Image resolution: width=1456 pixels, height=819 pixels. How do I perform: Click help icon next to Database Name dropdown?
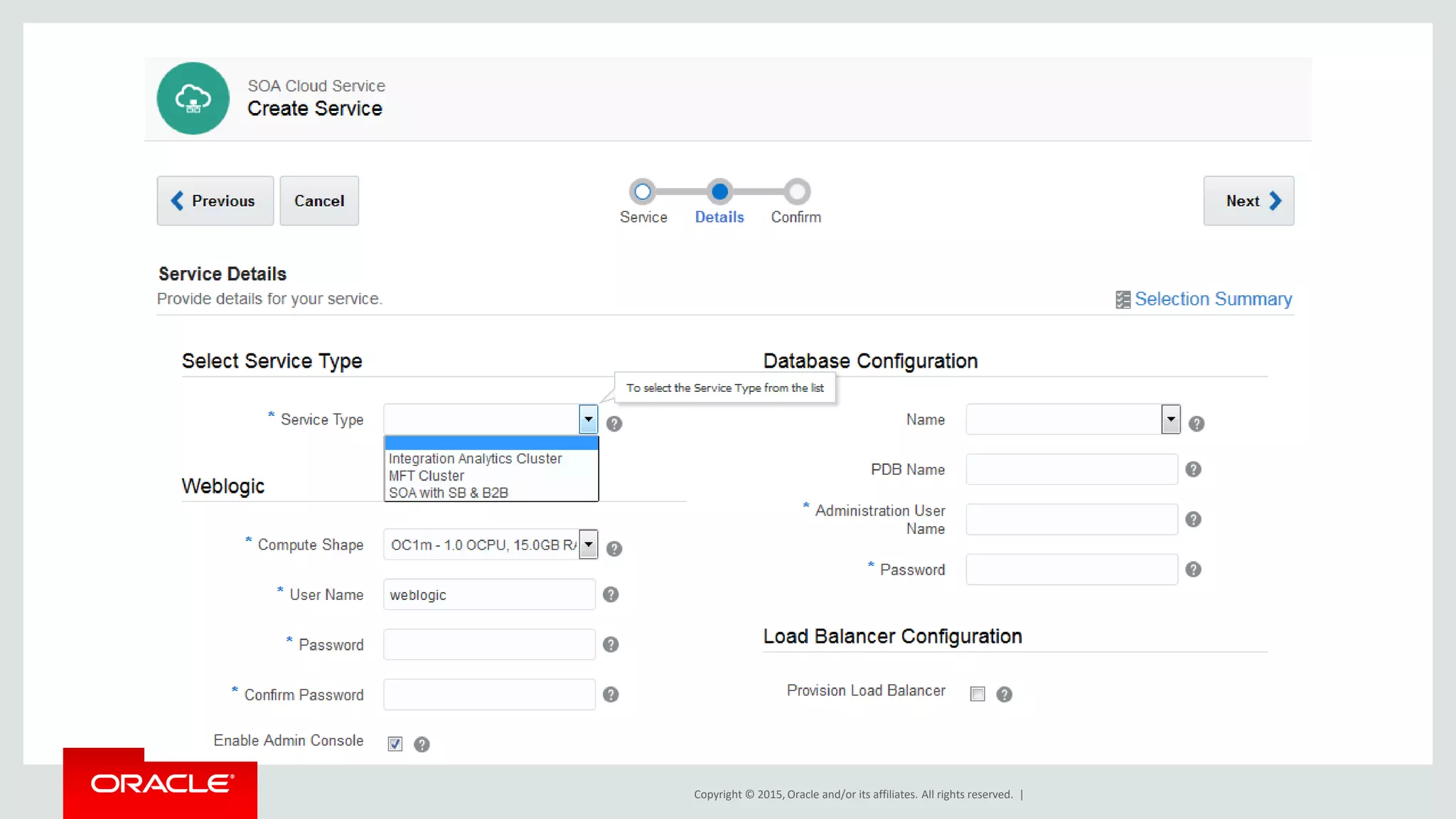coord(1197,424)
